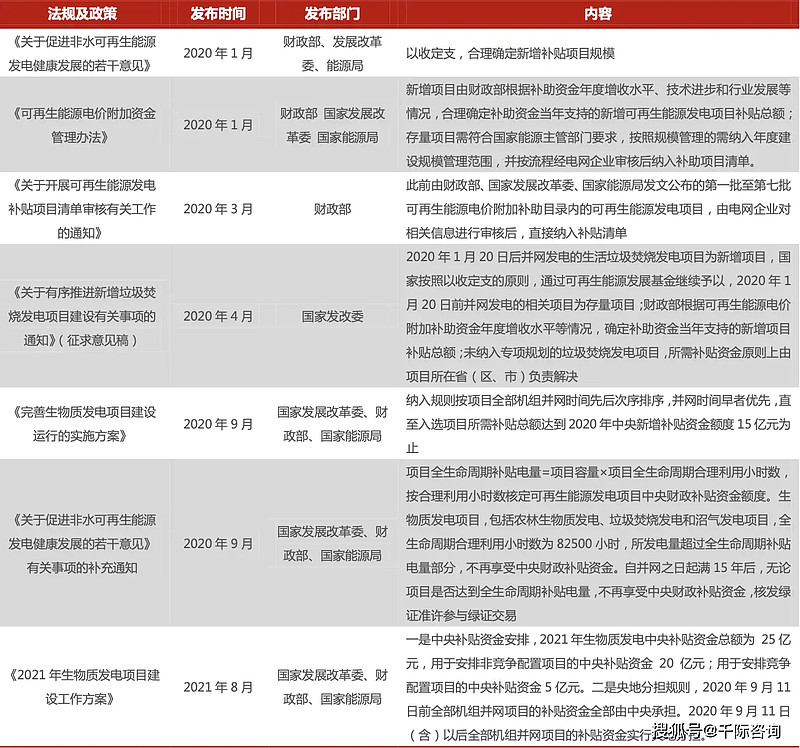The image size is (800, 748).
Task: Click the 搜狐号@千际咨询 watermark
Action: coord(718,730)
